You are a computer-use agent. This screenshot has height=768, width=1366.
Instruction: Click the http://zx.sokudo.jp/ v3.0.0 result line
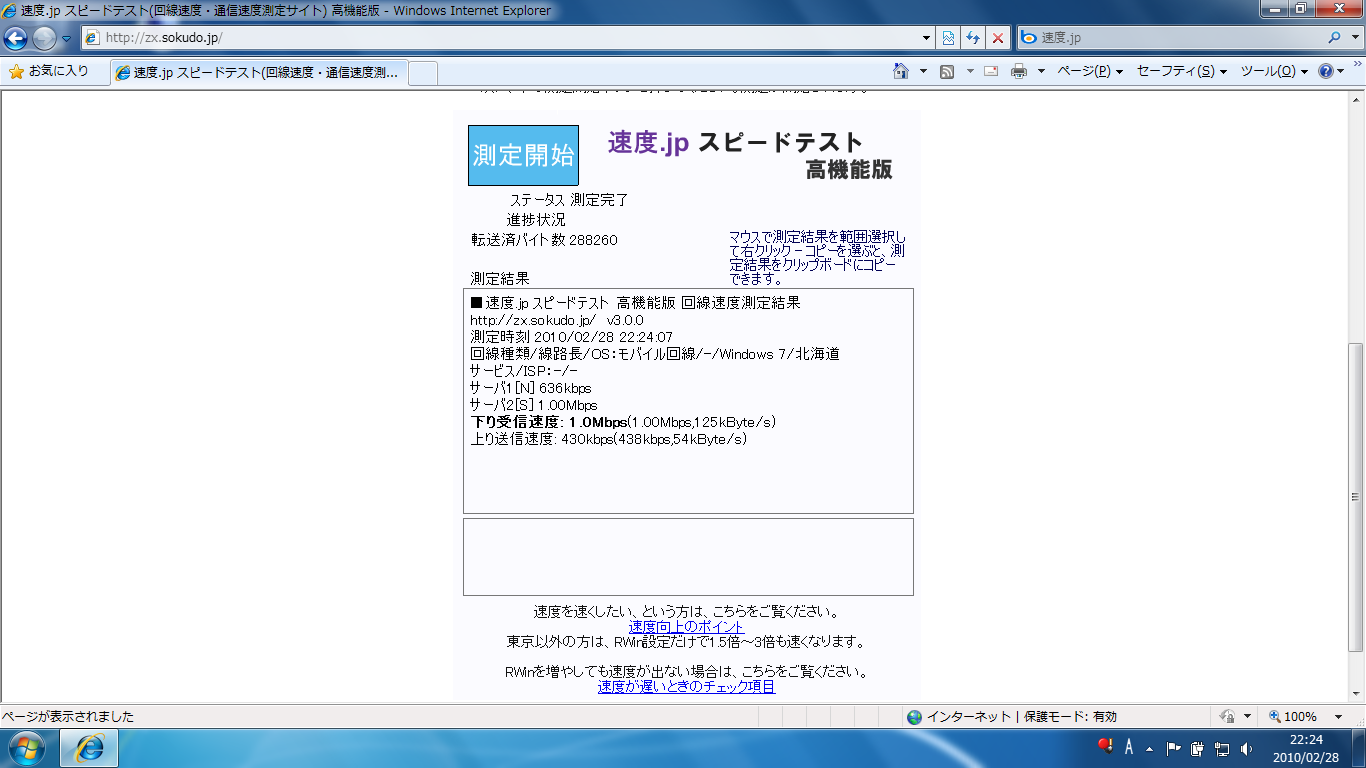pyautogui.click(x=557, y=320)
